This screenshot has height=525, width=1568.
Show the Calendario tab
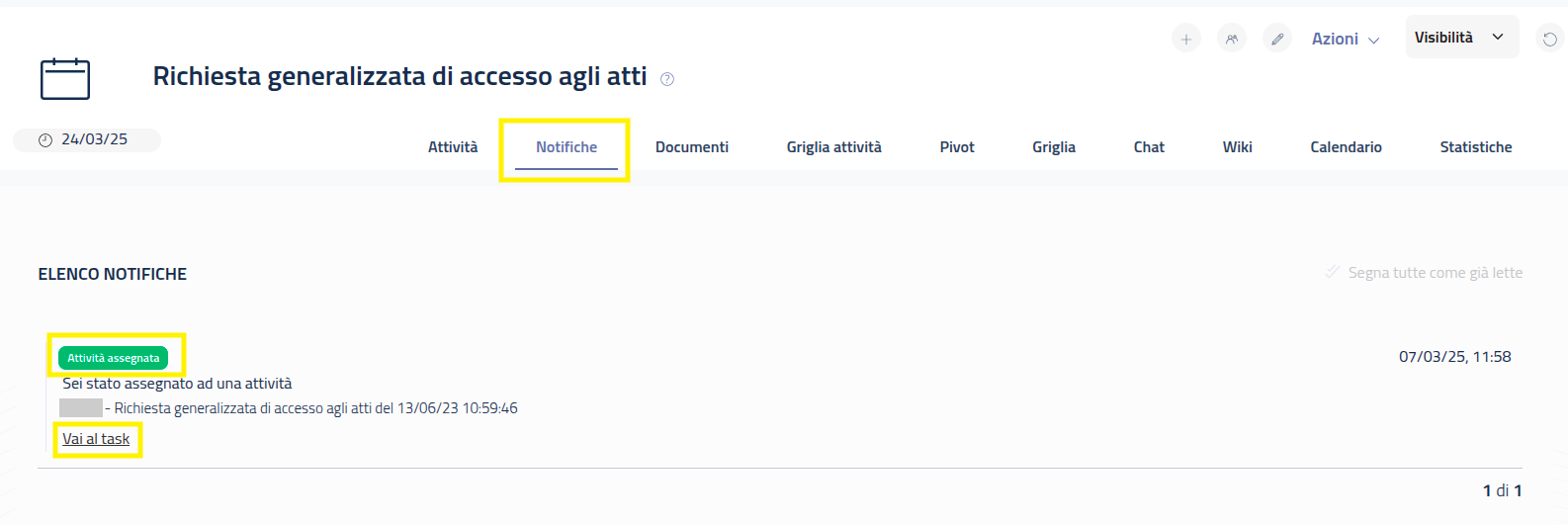point(1346,147)
